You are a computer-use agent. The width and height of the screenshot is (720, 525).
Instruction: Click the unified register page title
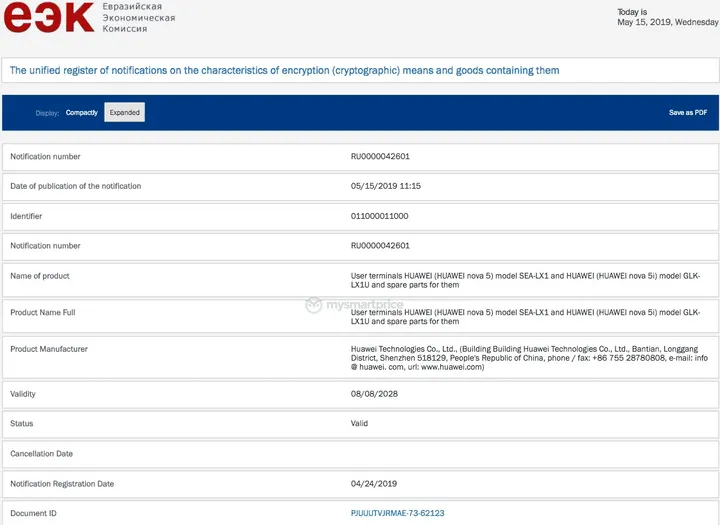284,70
